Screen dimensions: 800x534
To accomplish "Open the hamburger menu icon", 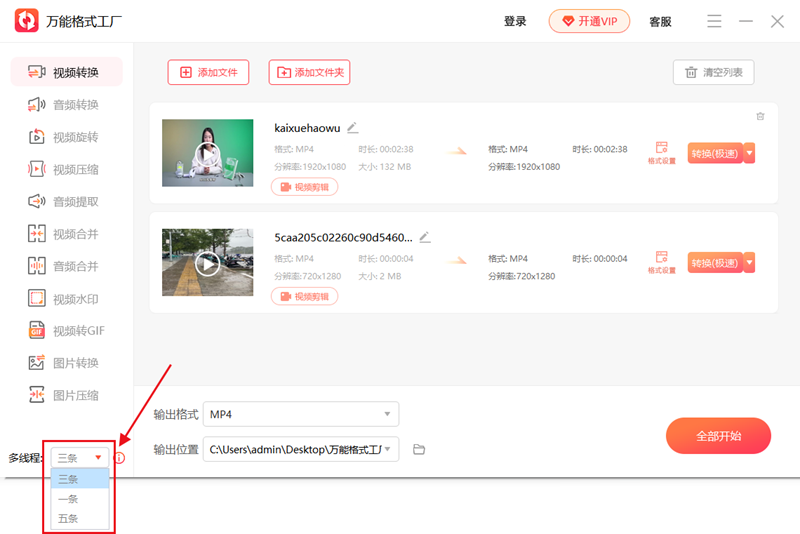I will 714,21.
